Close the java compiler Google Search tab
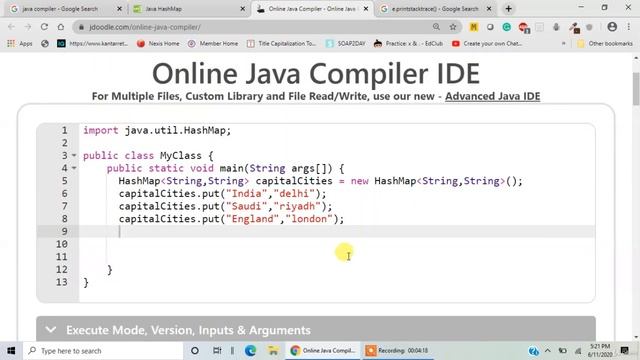 tap(119, 9)
